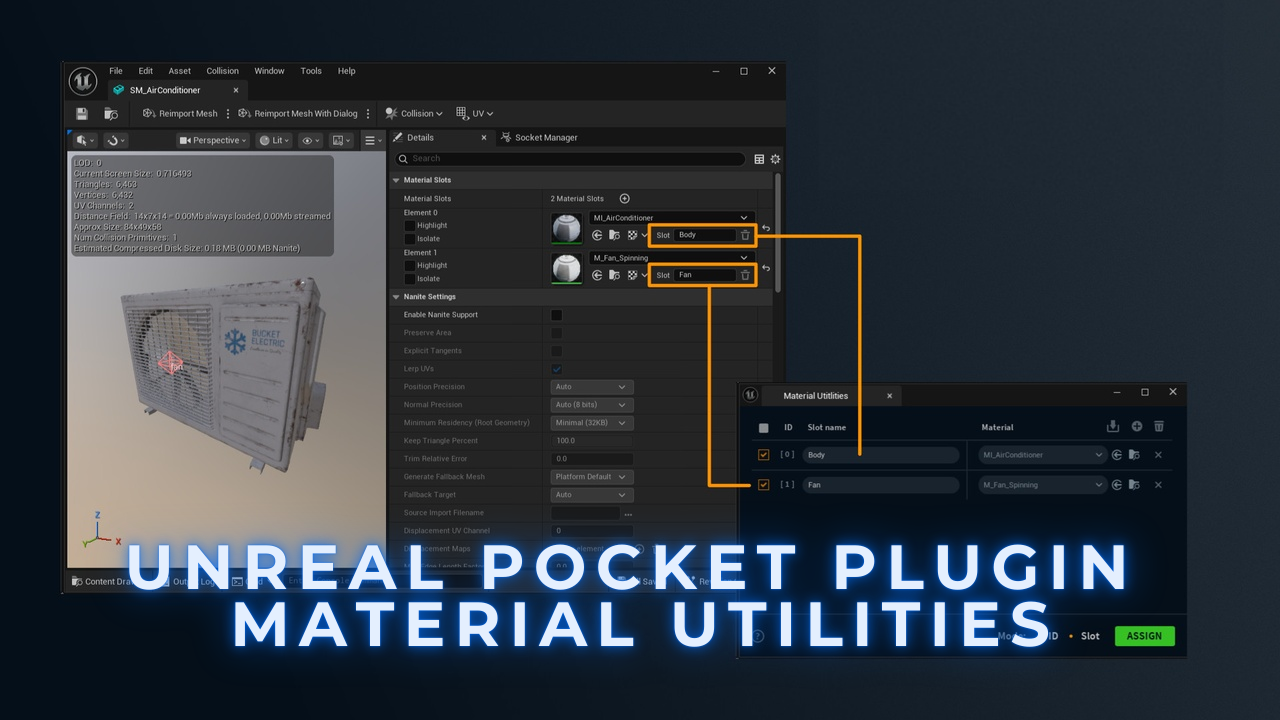This screenshot has width=1280, height=720.
Task: Open the File menu
Action: (x=116, y=71)
